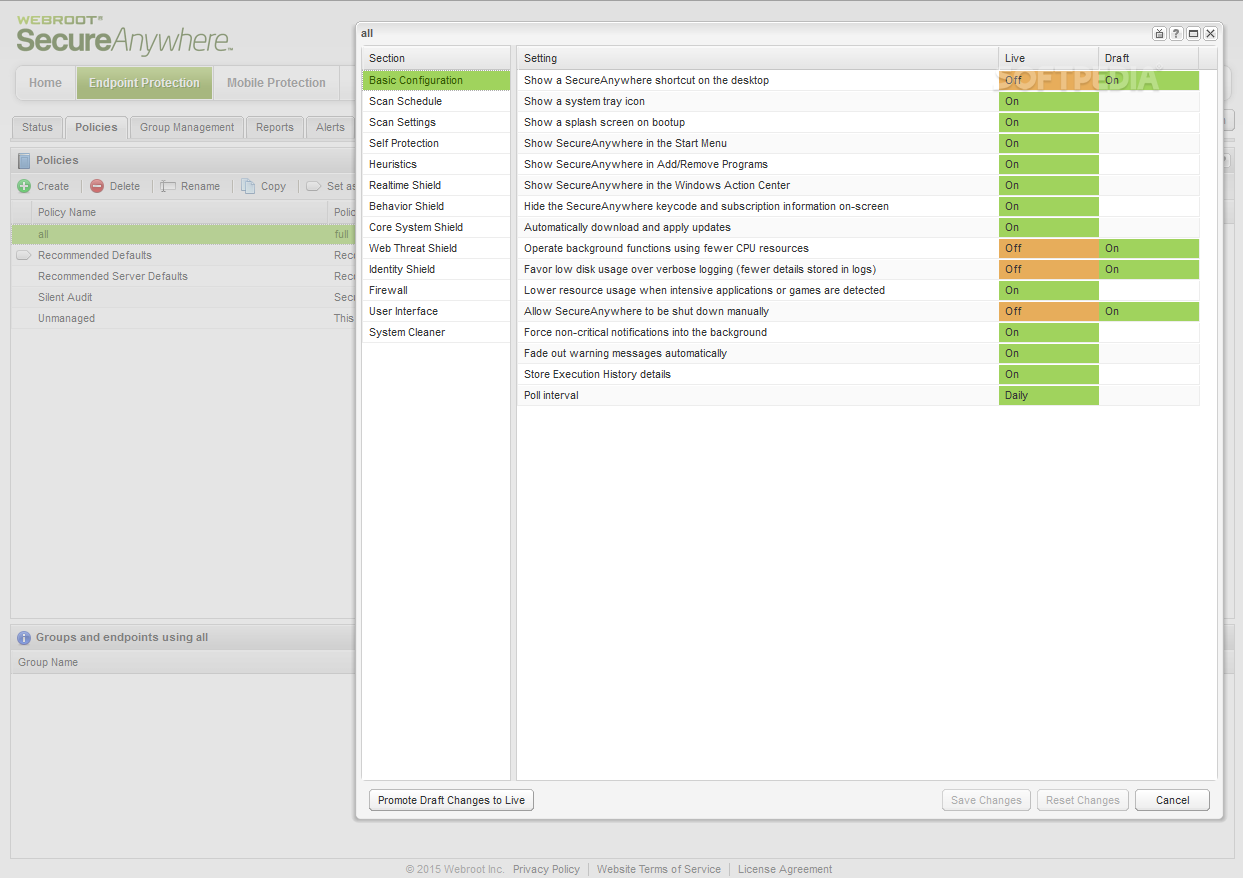Toggle Draft On for low disk usage setting
This screenshot has width=1243, height=878.
[x=1149, y=269]
